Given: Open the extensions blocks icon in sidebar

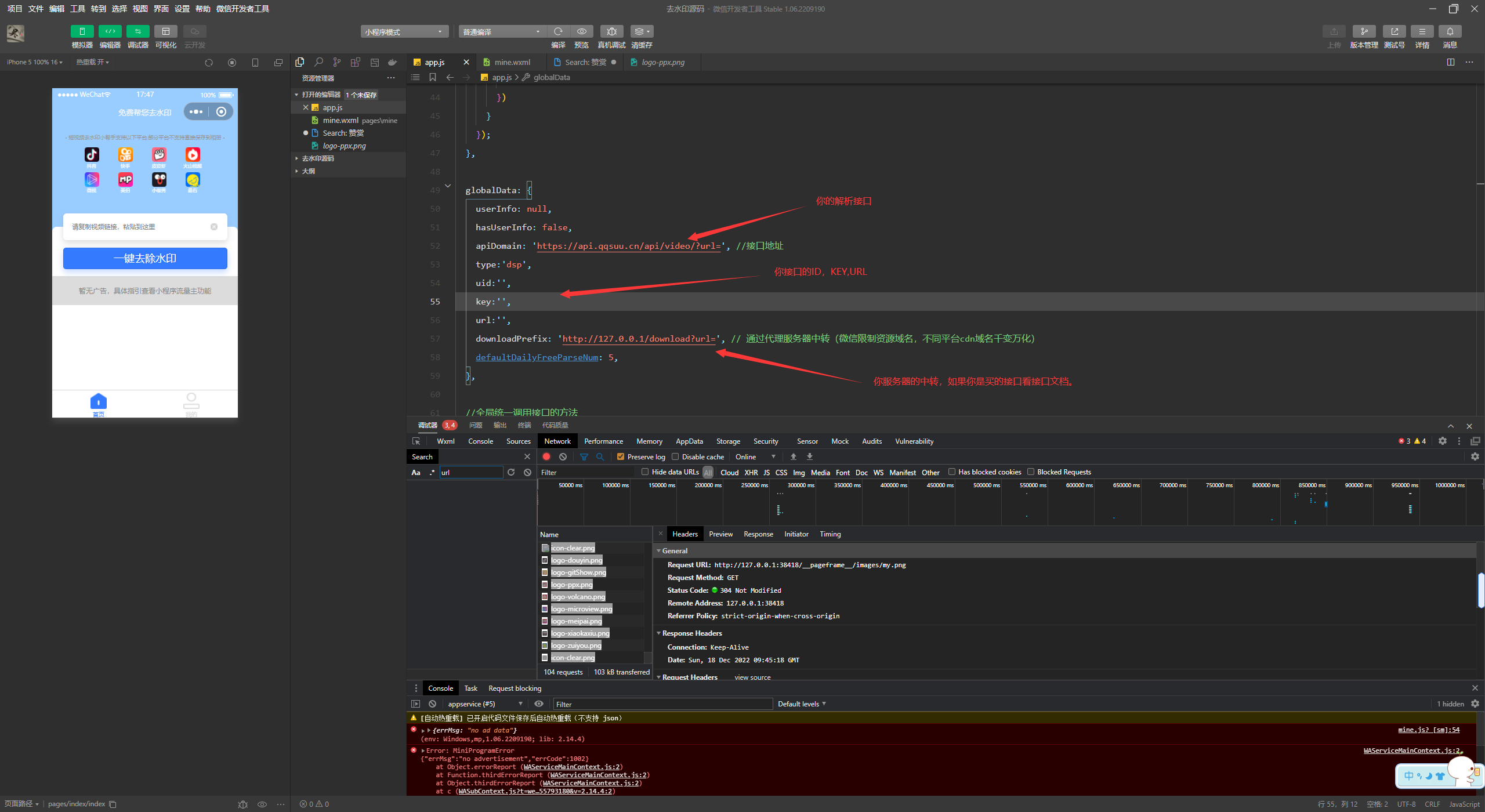Looking at the screenshot, I should coord(356,62).
